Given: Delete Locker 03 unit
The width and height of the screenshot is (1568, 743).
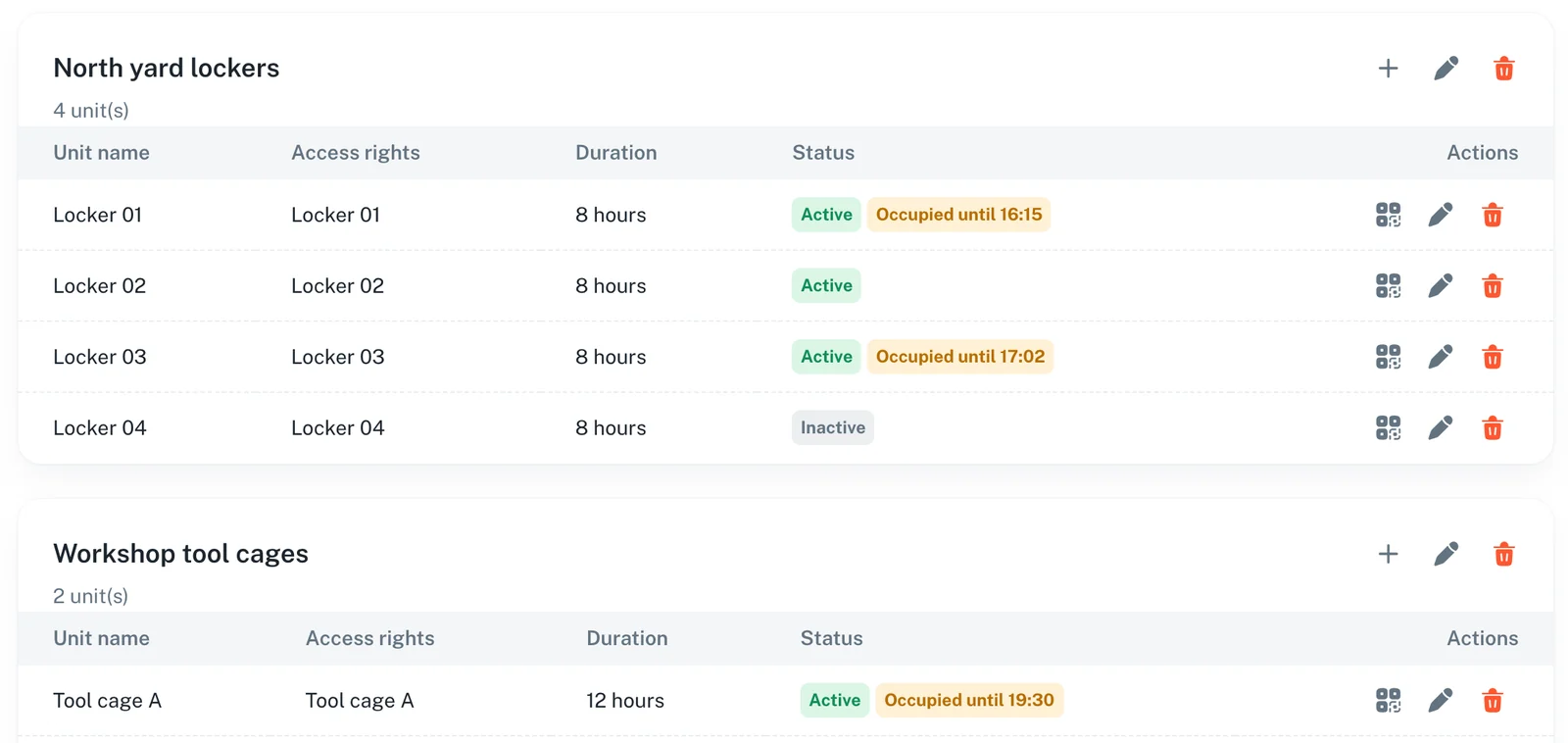Looking at the screenshot, I should click(x=1492, y=357).
